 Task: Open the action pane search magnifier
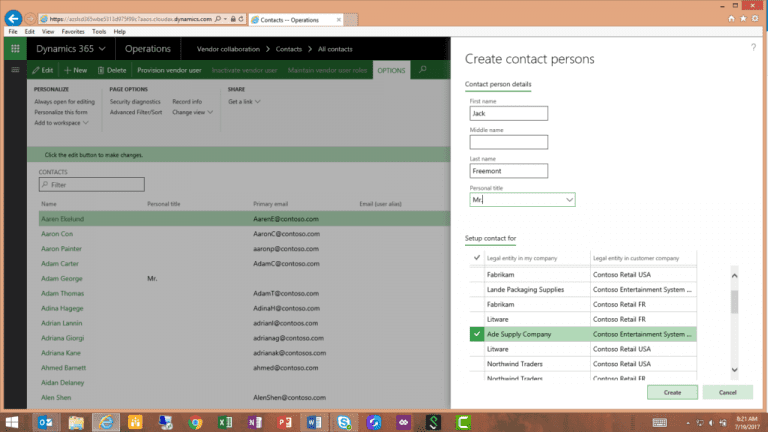[x=423, y=70]
